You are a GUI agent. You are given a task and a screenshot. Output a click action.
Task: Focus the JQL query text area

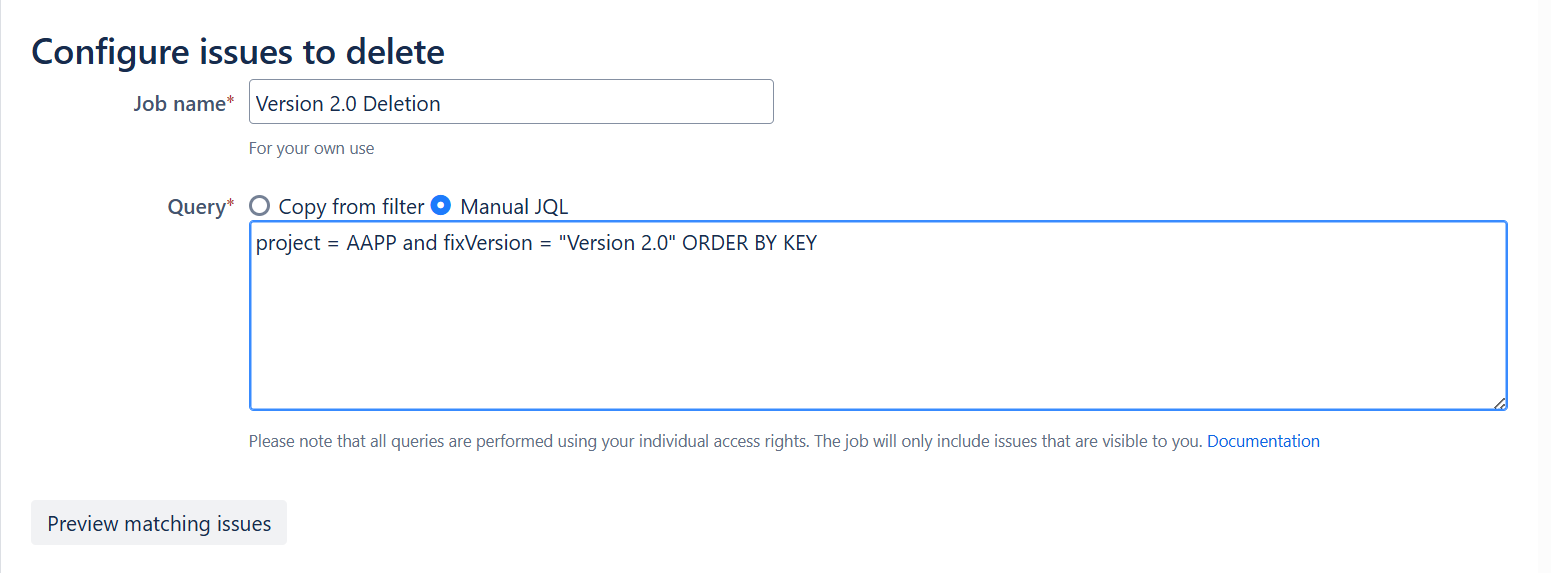click(x=878, y=315)
